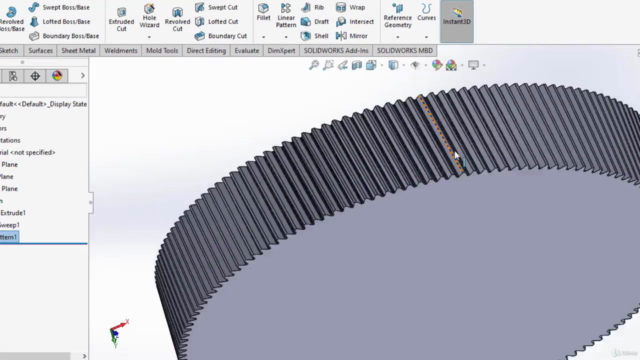Select Material <not specified> in tree
Image resolution: width=640 pixels, height=360 pixels.
click(x=28, y=152)
